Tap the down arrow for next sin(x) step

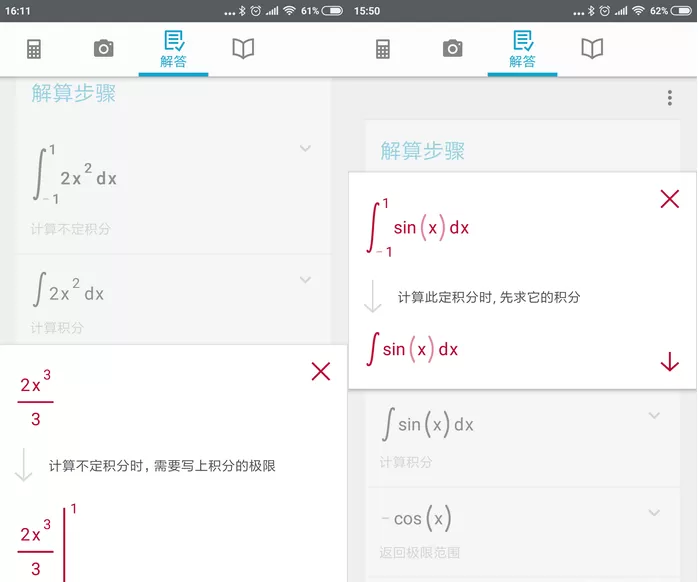click(x=670, y=362)
